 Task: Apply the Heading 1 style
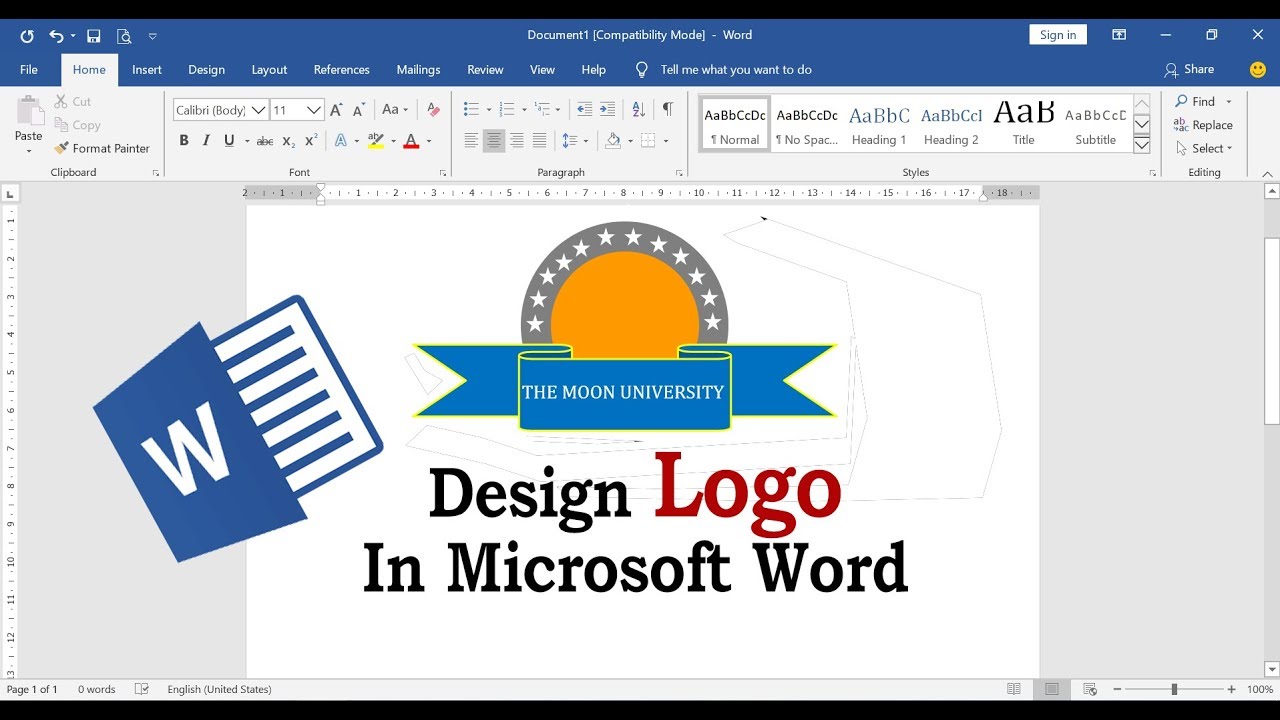pyautogui.click(x=879, y=124)
